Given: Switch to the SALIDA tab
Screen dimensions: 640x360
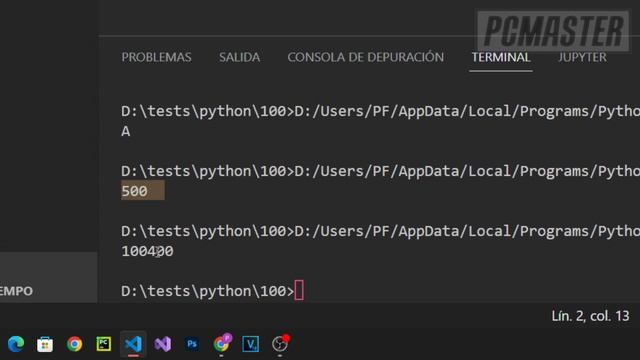Looking at the screenshot, I should pyautogui.click(x=240, y=57).
